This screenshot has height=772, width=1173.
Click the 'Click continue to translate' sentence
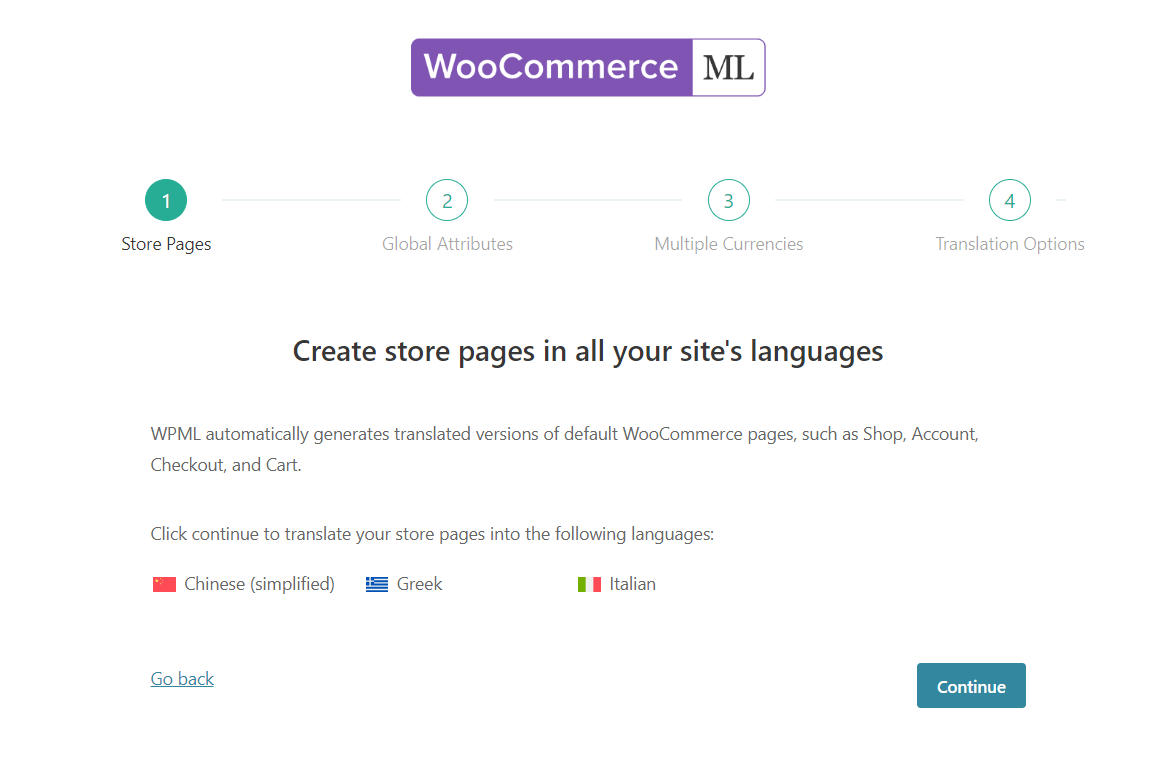coord(432,534)
